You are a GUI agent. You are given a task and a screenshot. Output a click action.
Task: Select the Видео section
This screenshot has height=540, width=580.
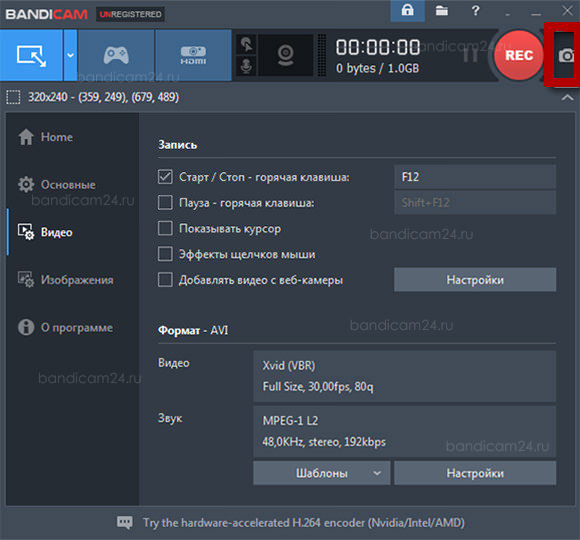click(x=45, y=232)
